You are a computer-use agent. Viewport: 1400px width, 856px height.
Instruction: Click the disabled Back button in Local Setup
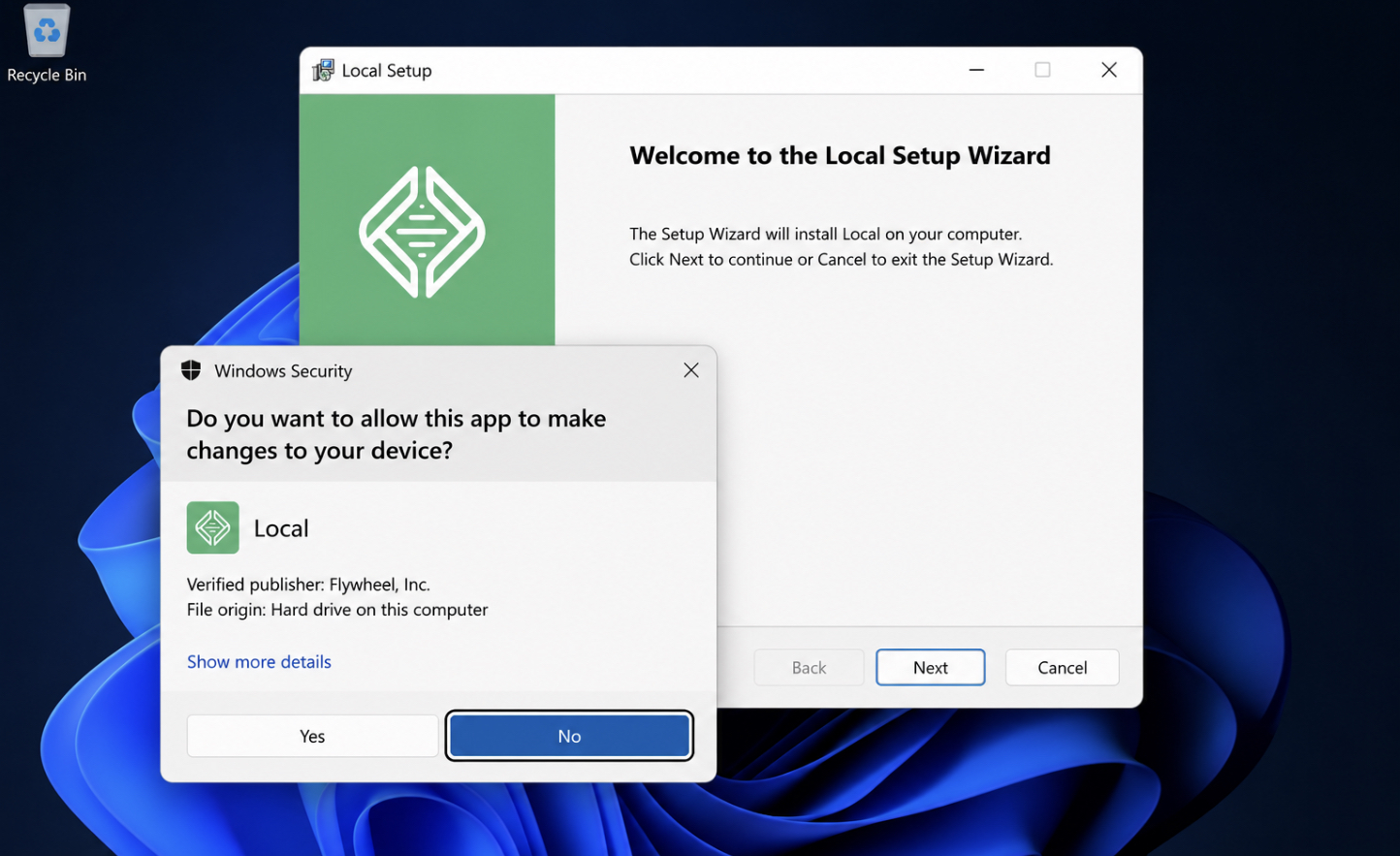coord(809,667)
